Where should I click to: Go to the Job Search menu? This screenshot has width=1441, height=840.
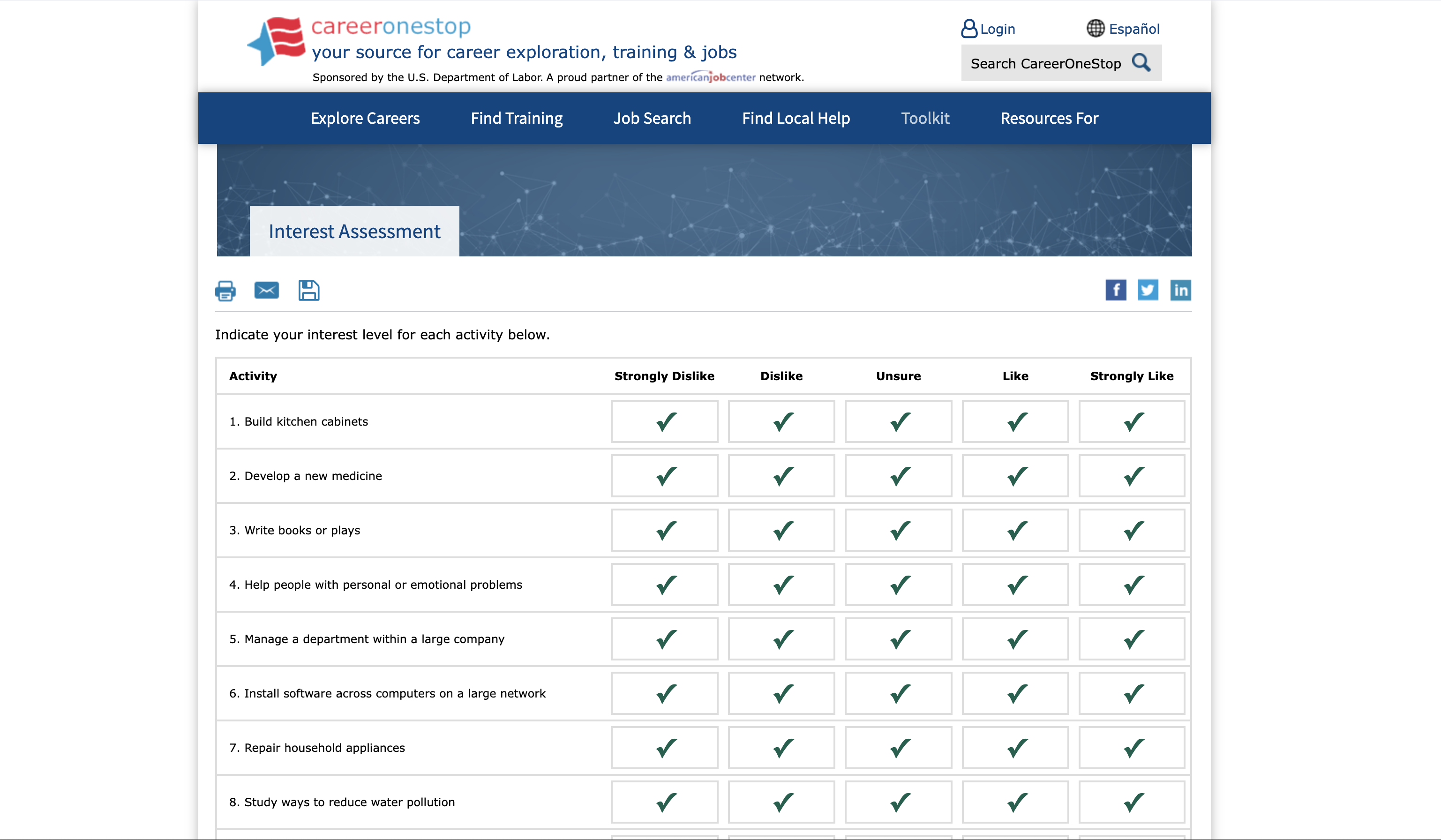(652, 118)
